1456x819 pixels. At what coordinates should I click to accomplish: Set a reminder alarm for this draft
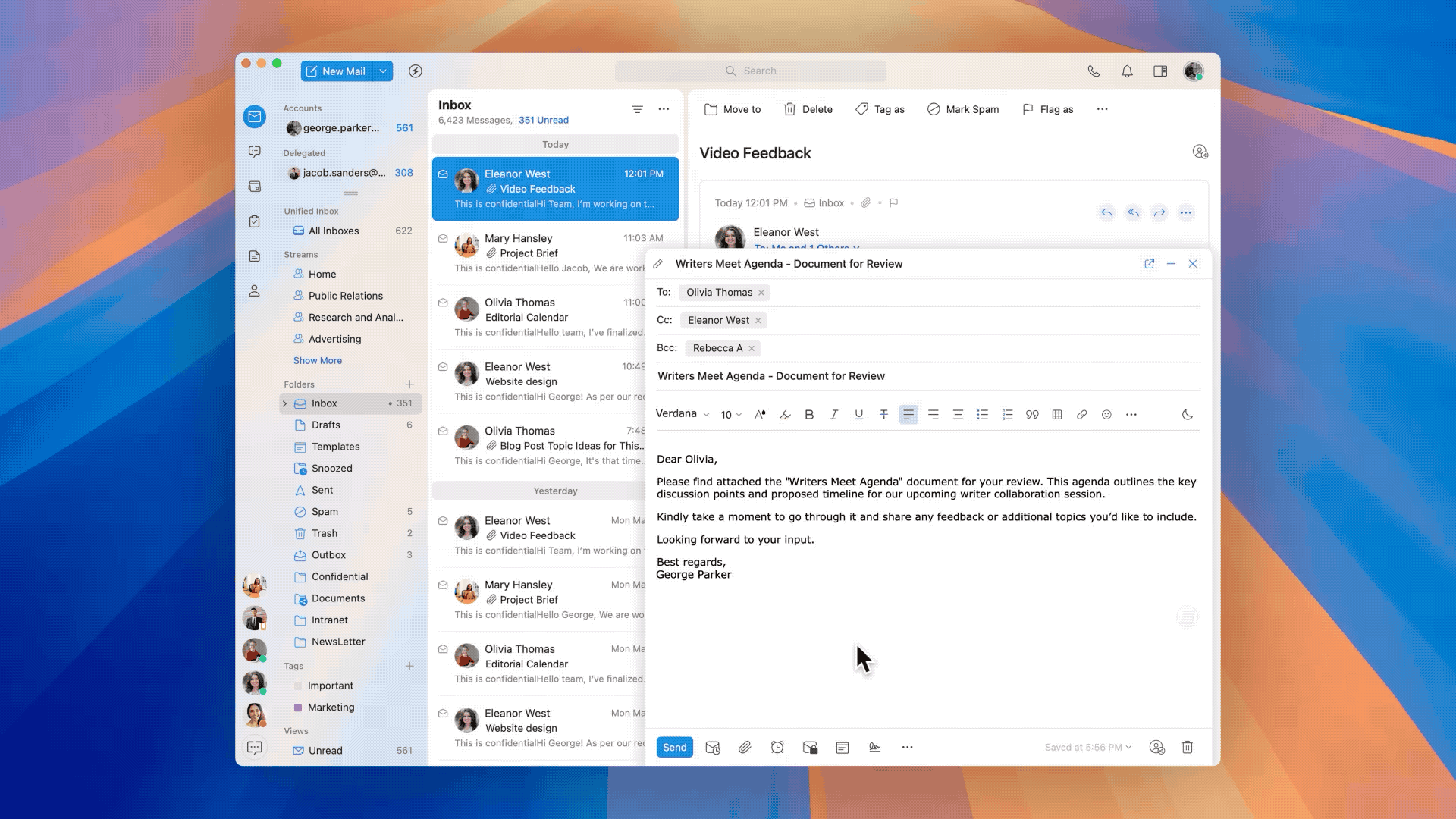(777, 748)
